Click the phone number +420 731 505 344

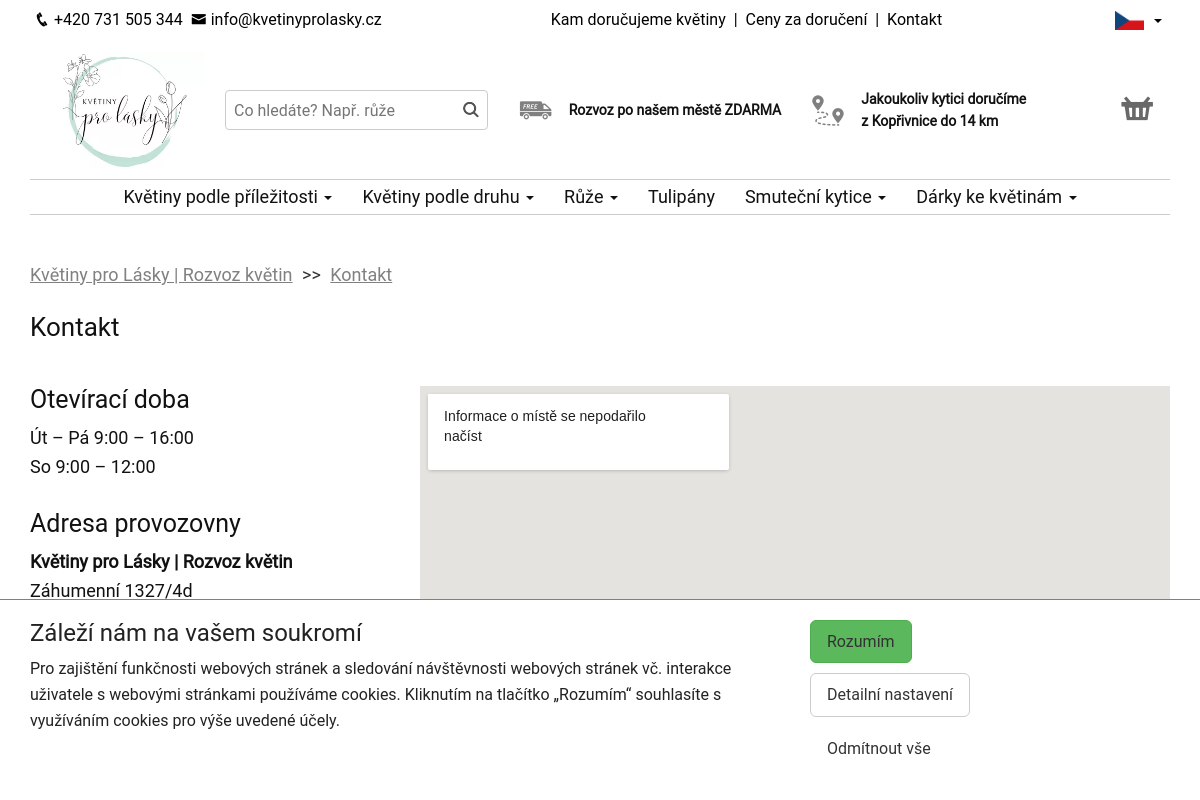(x=118, y=20)
